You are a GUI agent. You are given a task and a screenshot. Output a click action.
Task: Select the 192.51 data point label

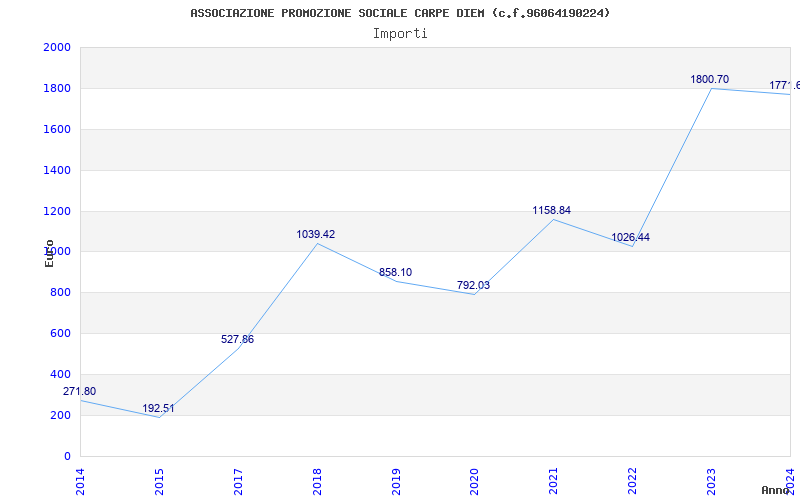pyautogui.click(x=158, y=408)
